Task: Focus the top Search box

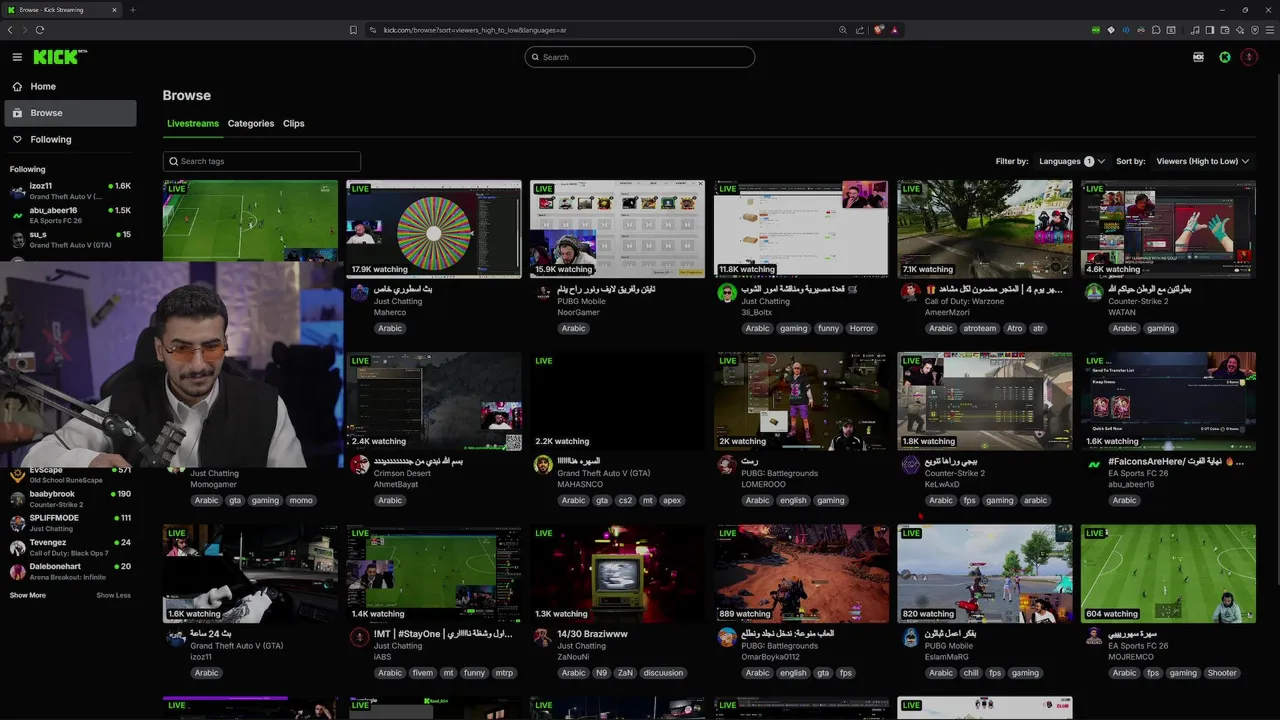Action: [x=640, y=57]
